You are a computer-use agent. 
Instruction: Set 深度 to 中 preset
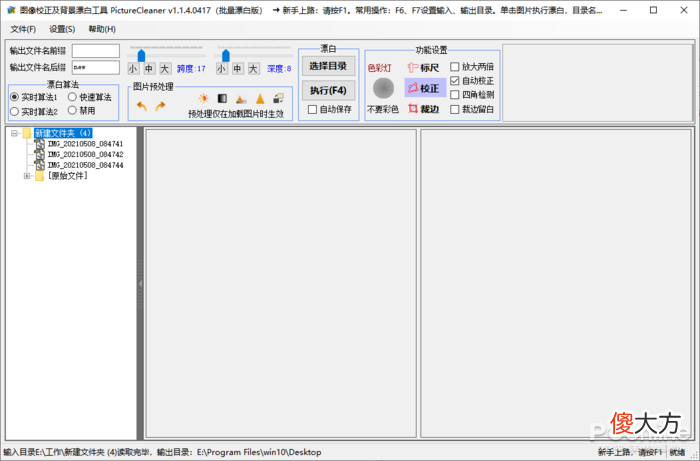click(238, 69)
